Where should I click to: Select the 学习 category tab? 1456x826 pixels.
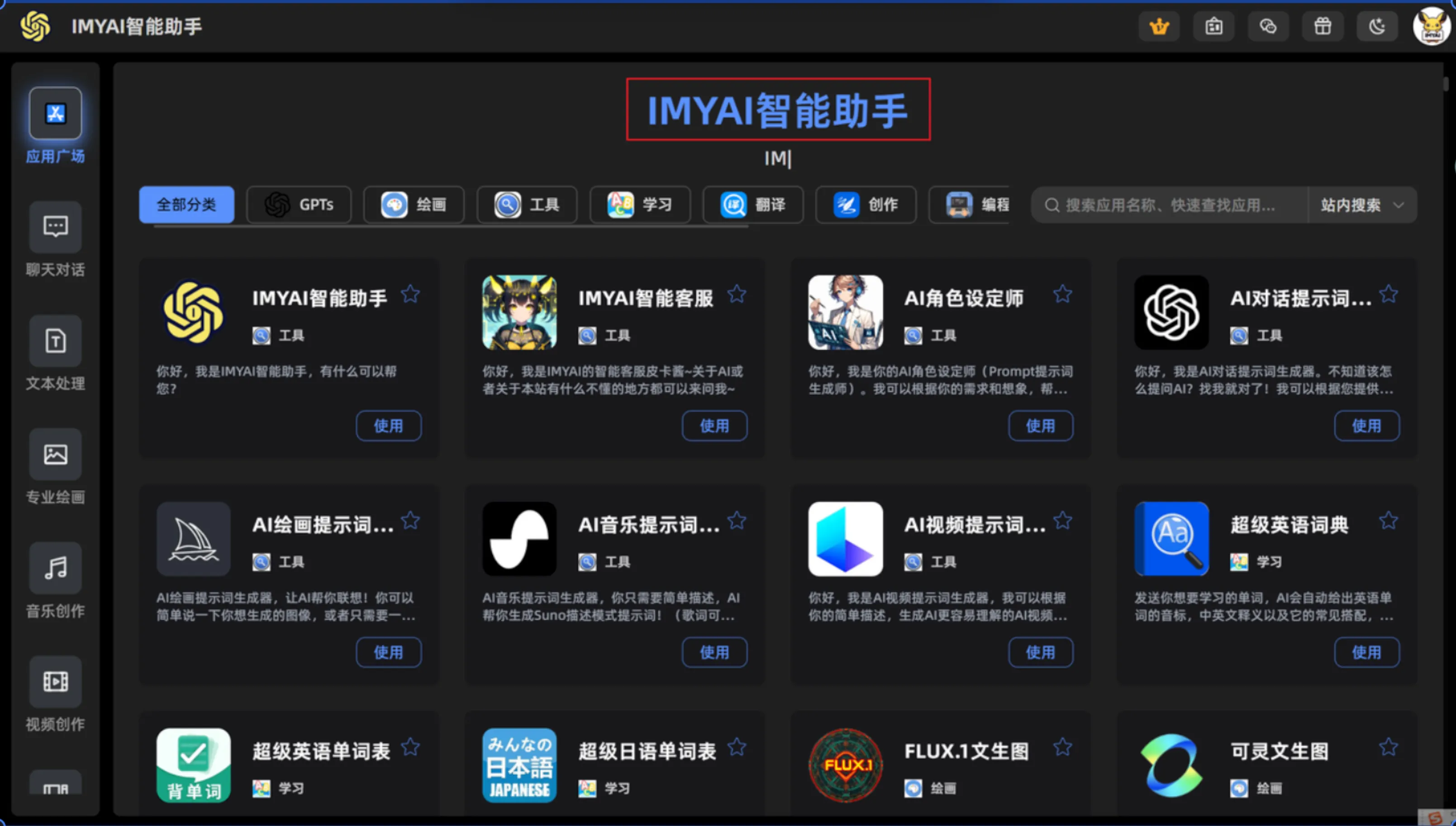pos(640,204)
